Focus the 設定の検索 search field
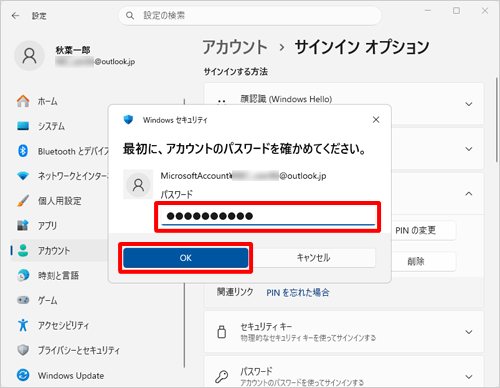 pyautogui.click(x=250, y=16)
